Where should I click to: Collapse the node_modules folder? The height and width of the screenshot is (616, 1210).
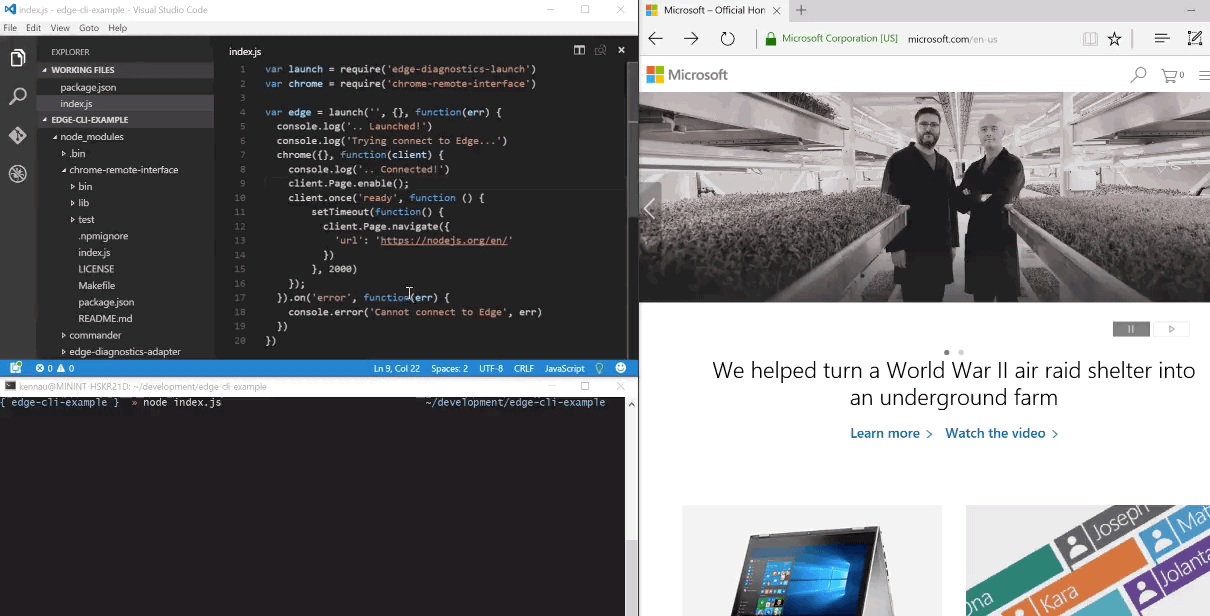click(x=92, y=137)
